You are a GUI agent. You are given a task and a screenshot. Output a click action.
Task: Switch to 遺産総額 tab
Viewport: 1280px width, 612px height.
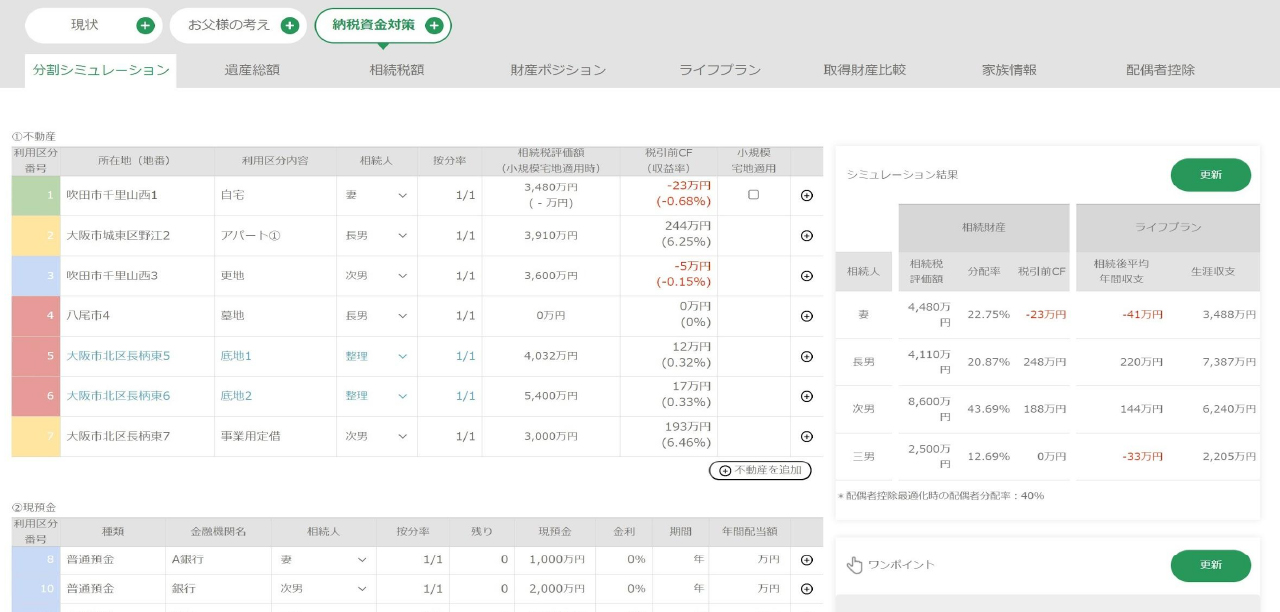pyautogui.click(x=252, y=70)
